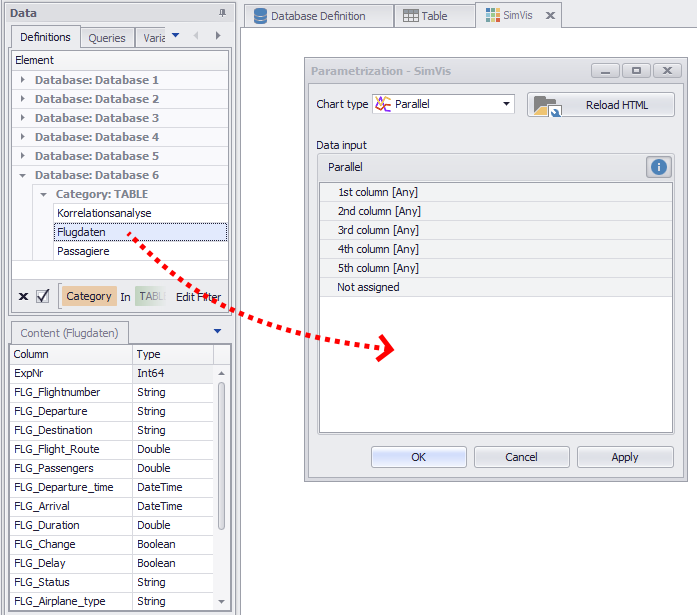Remove the filter using the X icon
The height and width of the screenshot is (615, 697).
[23, 296]
